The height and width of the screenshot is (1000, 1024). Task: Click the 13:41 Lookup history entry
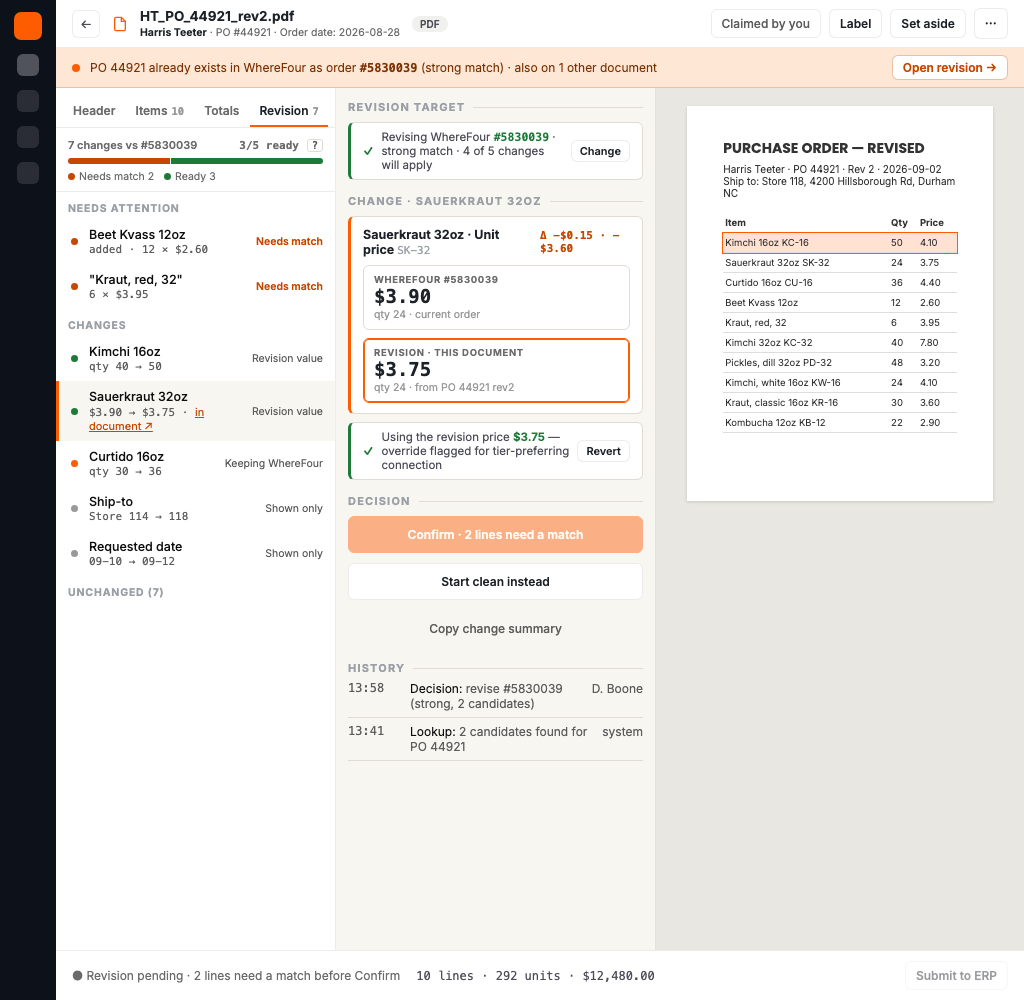495,739
